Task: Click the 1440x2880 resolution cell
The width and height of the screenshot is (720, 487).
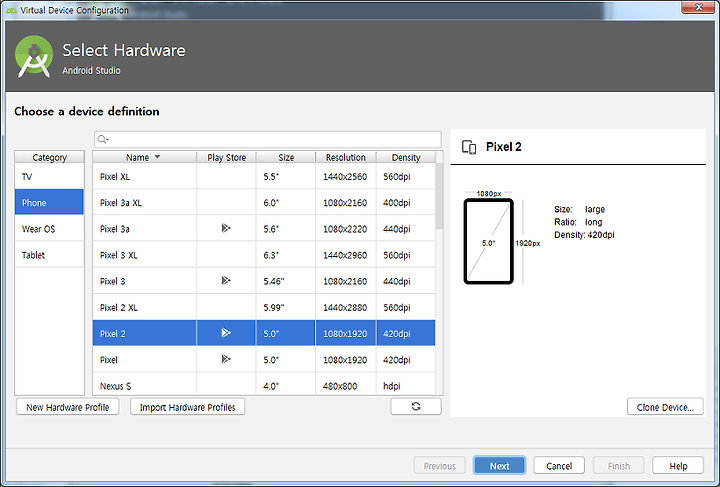Action: coord(345,308)
